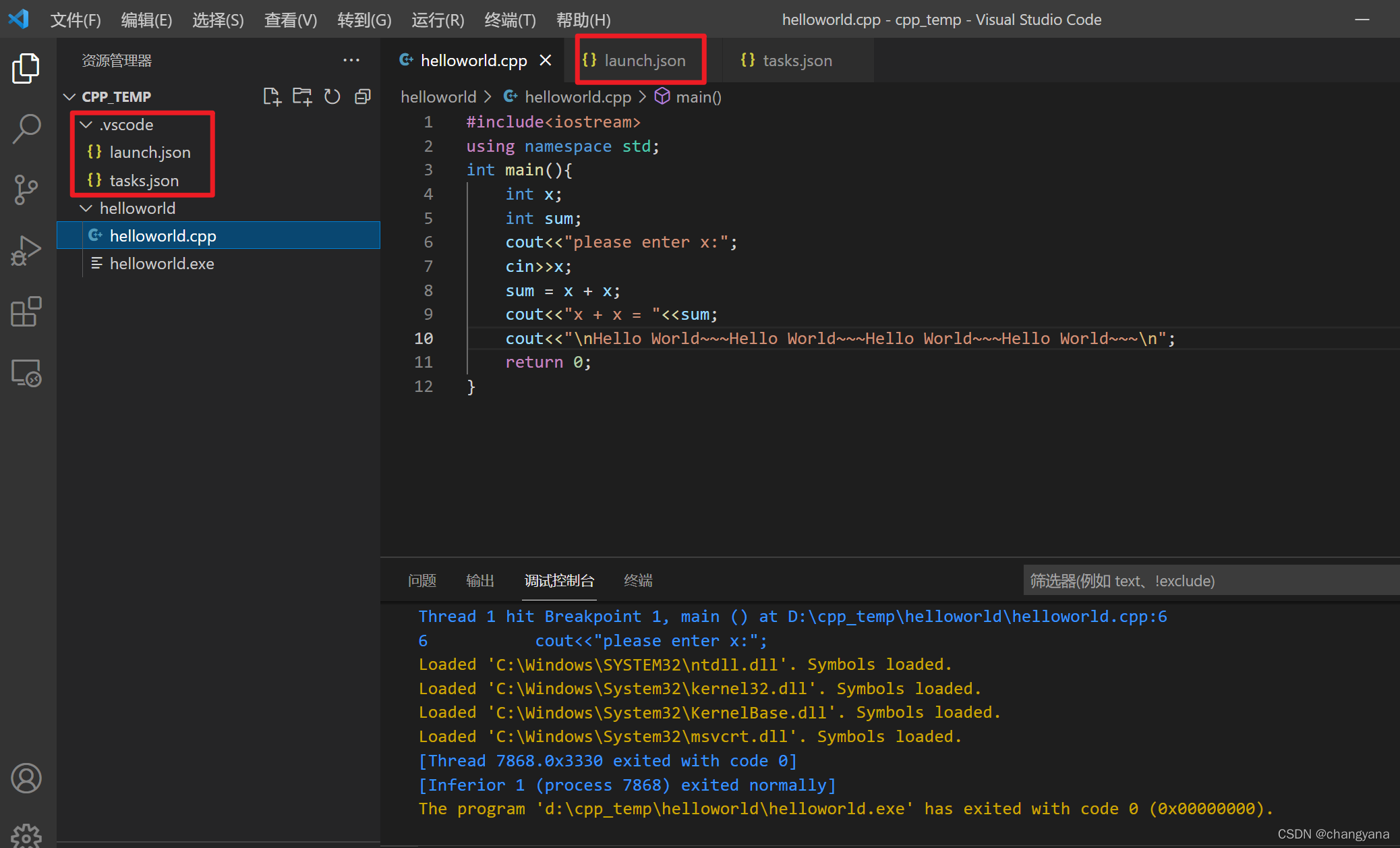Focus the debug console filter input
Image resolution: width=1400 pixels, height=848 pixels.
tap(1211, 580)
